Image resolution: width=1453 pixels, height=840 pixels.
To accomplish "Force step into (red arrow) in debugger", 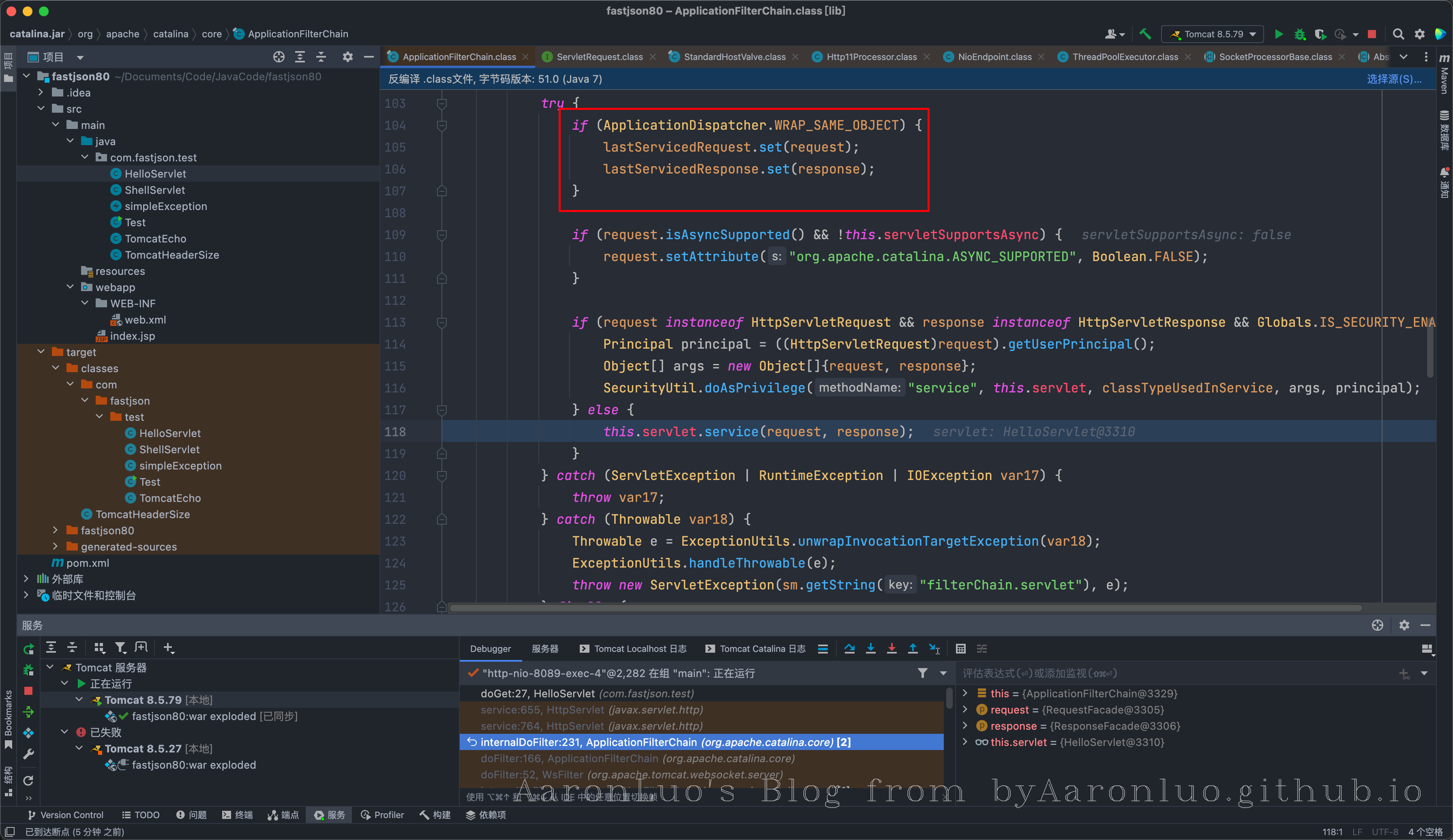I will 892,649.
